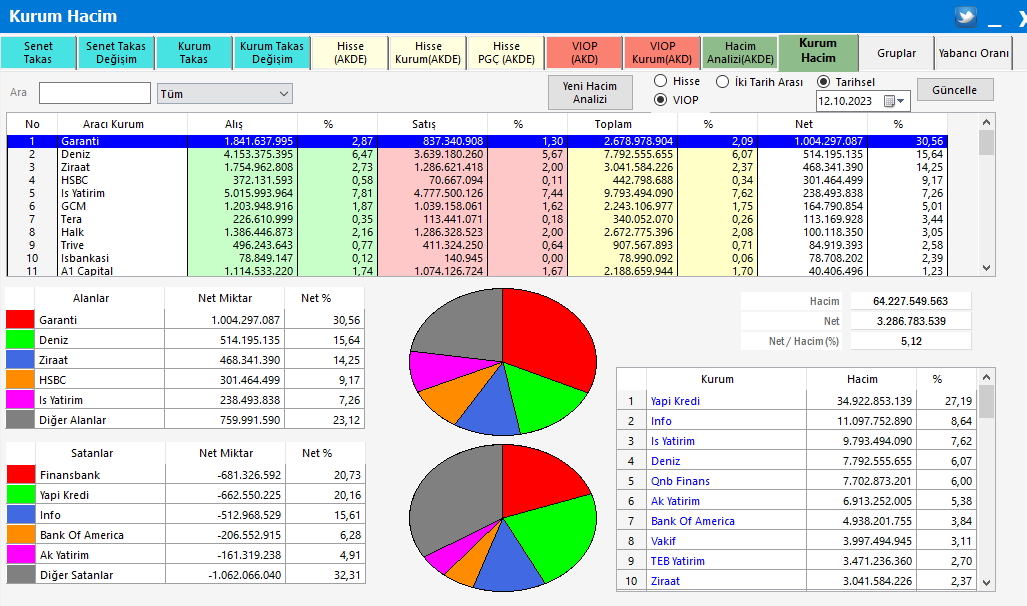
Task: Open the Ziraat link in Kurum list
Action: pyautogui.click(x=665, y=581)
